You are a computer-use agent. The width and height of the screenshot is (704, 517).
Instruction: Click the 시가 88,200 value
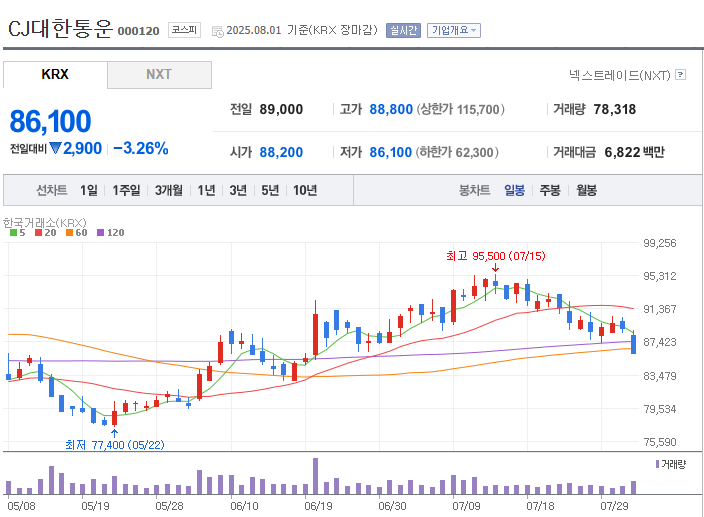pyautogui.click(x=281, y=153)
